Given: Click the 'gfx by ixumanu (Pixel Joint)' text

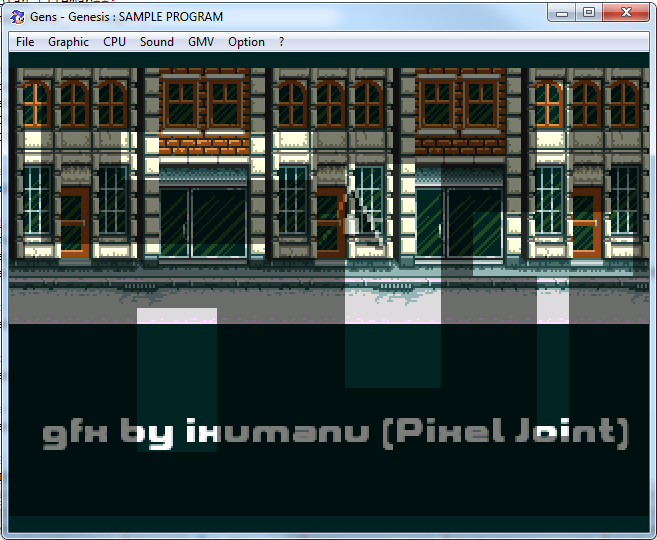Looking at the screenshot, I should [336, 434].
